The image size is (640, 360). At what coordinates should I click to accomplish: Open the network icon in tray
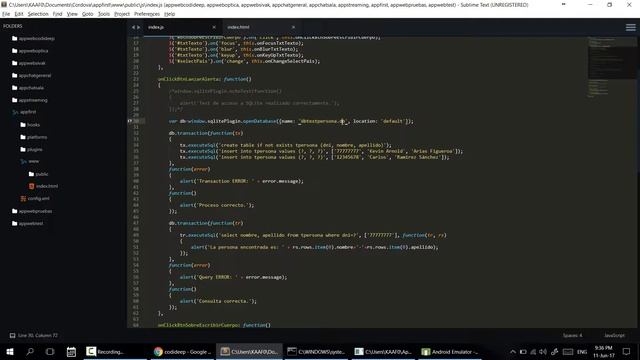point(533,351)
